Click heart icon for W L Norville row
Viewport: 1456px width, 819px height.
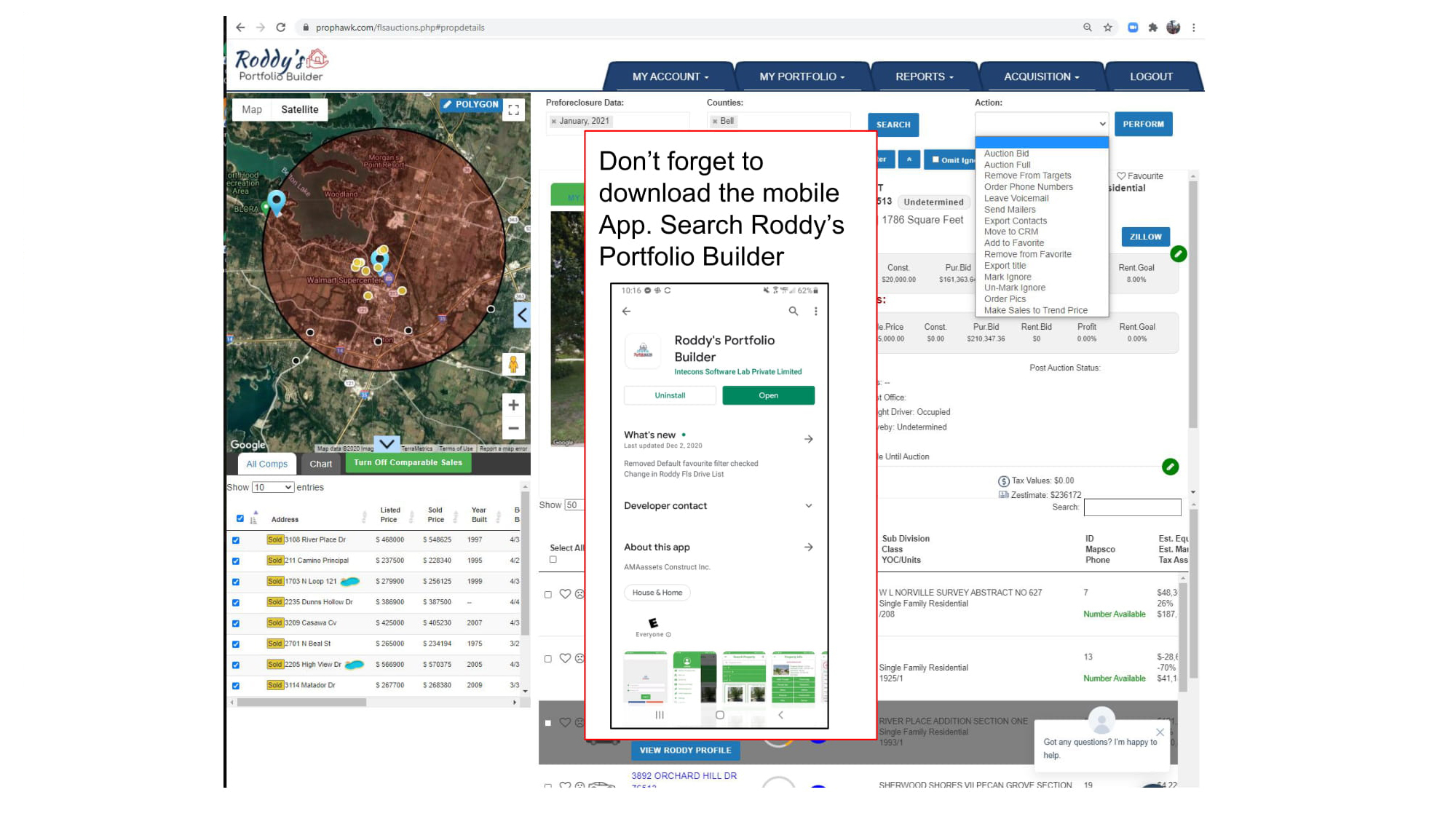tap(565, 594)
